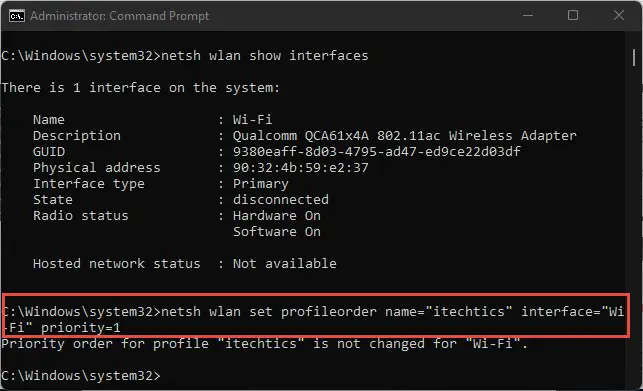
Task: Click the Hardware On radio status text
Action: (277, 215)
